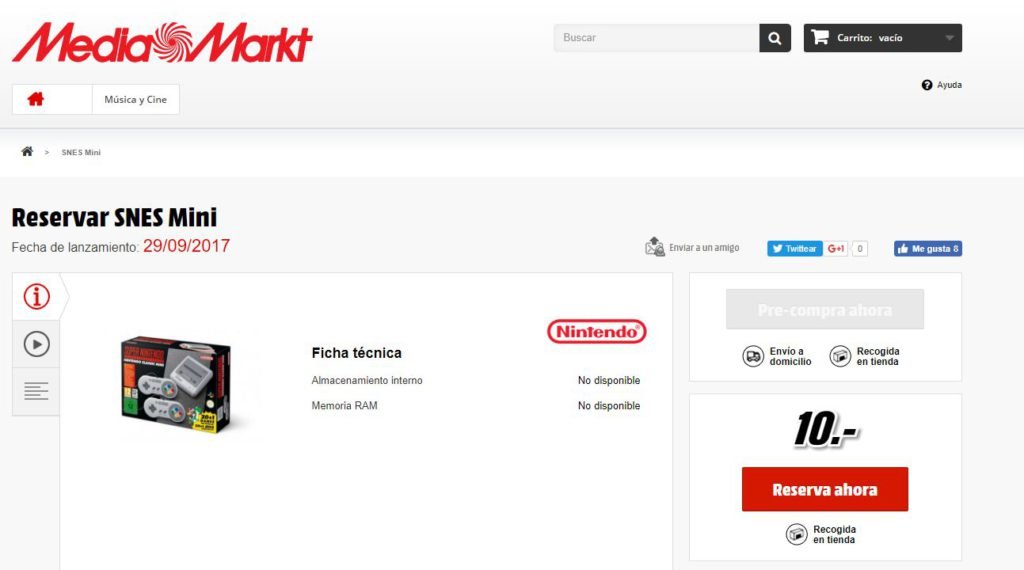Click the Twittear share button
Viewport: 1024px width, 570px height.
pos(795,249)
